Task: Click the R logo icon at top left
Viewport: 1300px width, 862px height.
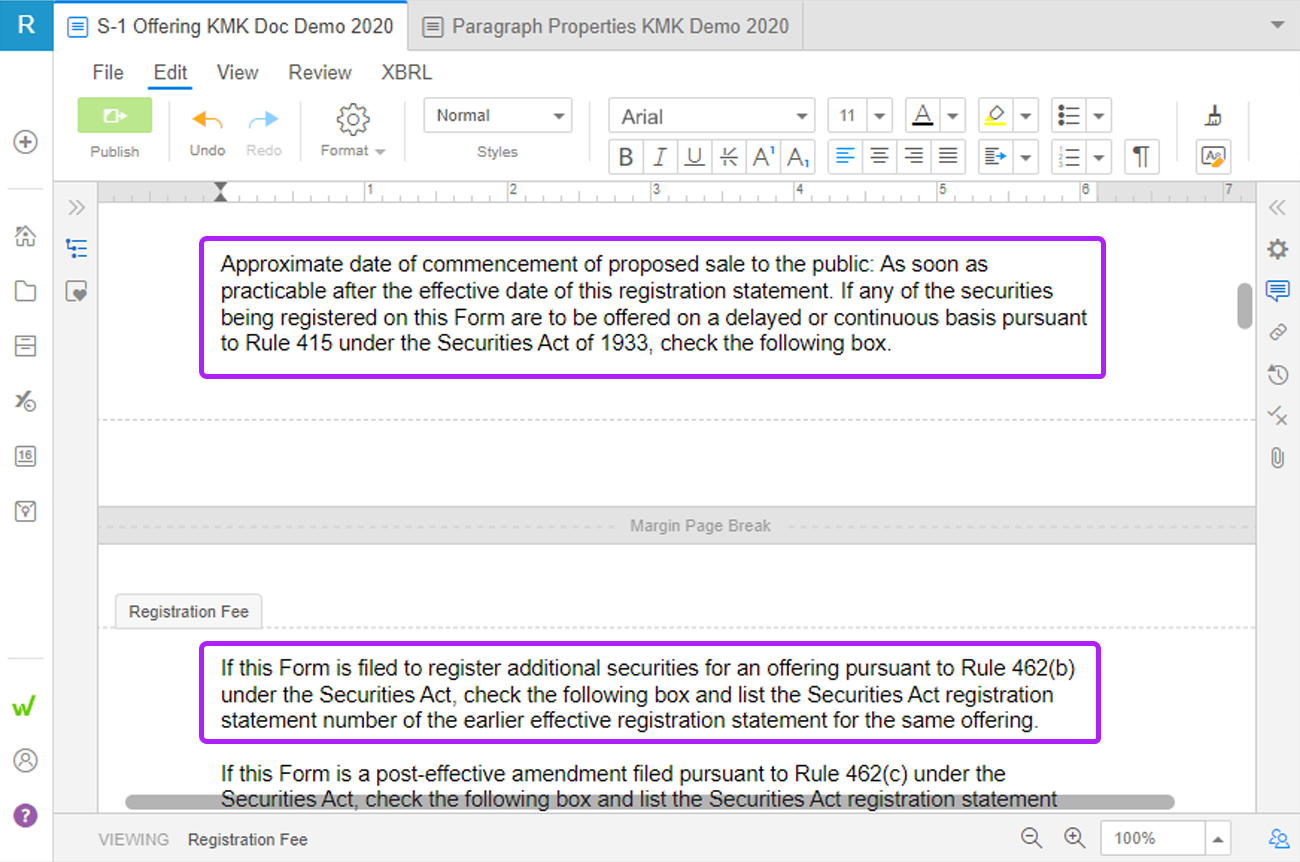Action: pos(26,24)
